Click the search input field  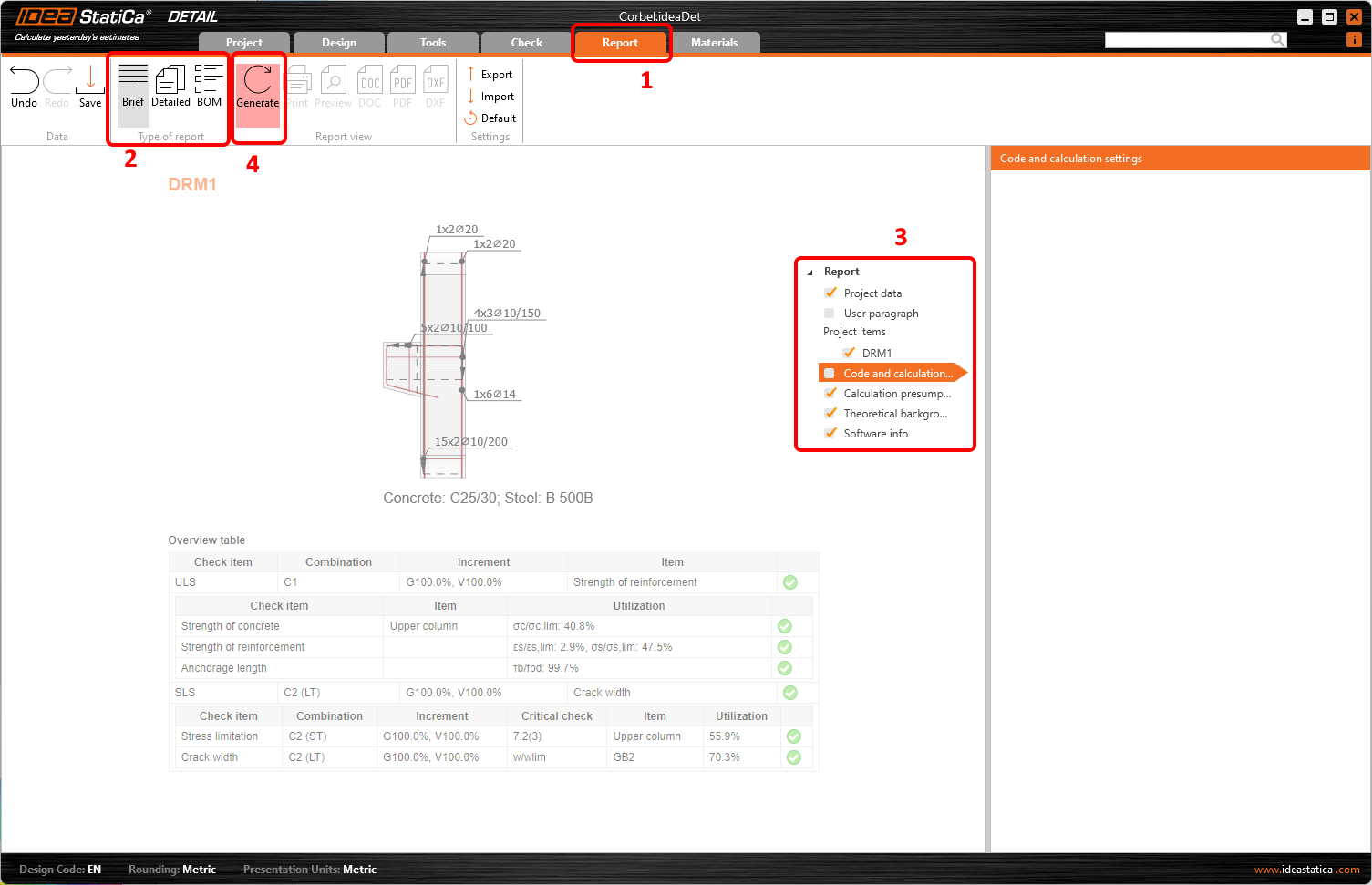[x=1186, y=40]
